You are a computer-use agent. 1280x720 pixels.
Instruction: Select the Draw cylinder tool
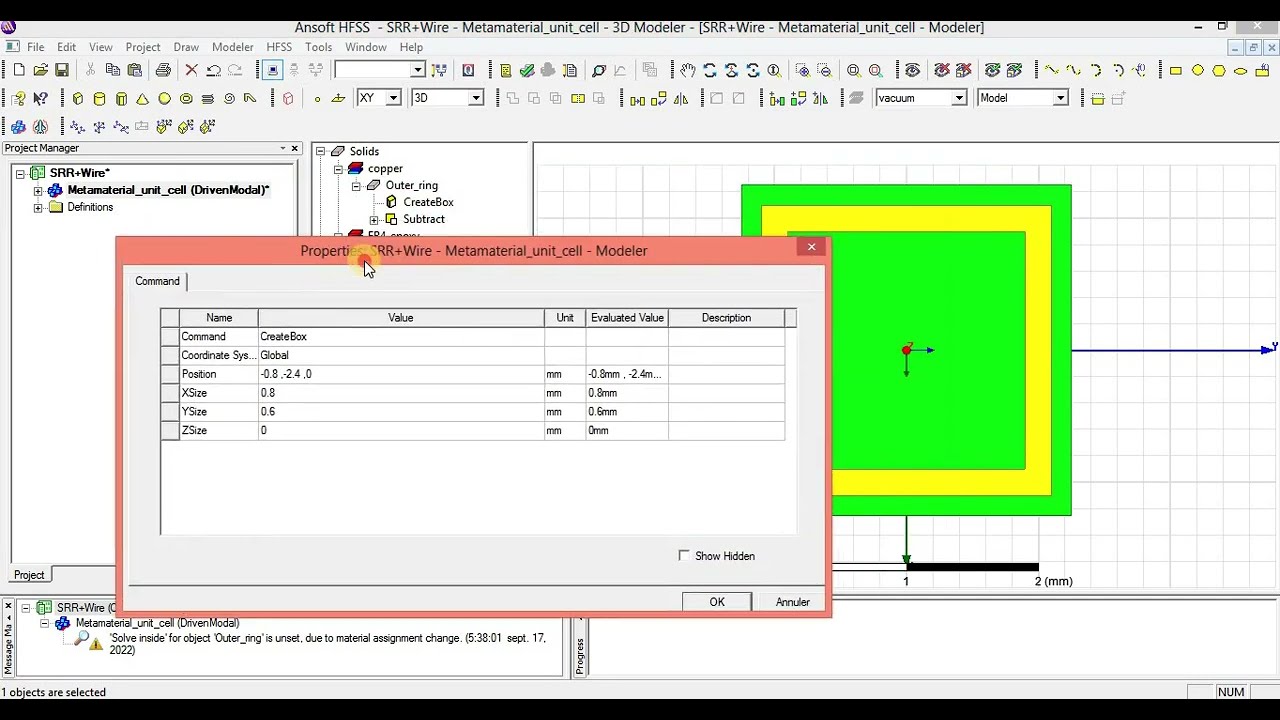pos(100,98)
